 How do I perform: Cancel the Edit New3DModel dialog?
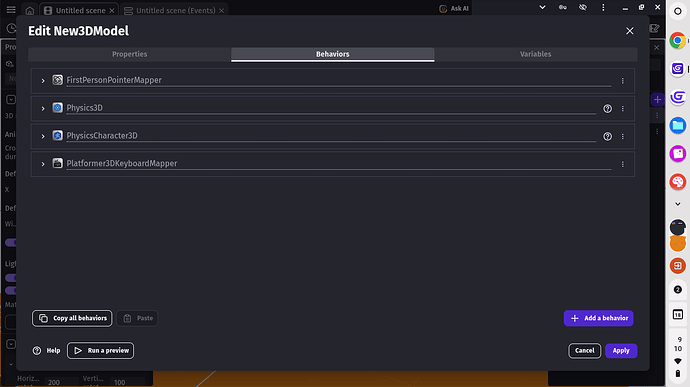[584, 350]
